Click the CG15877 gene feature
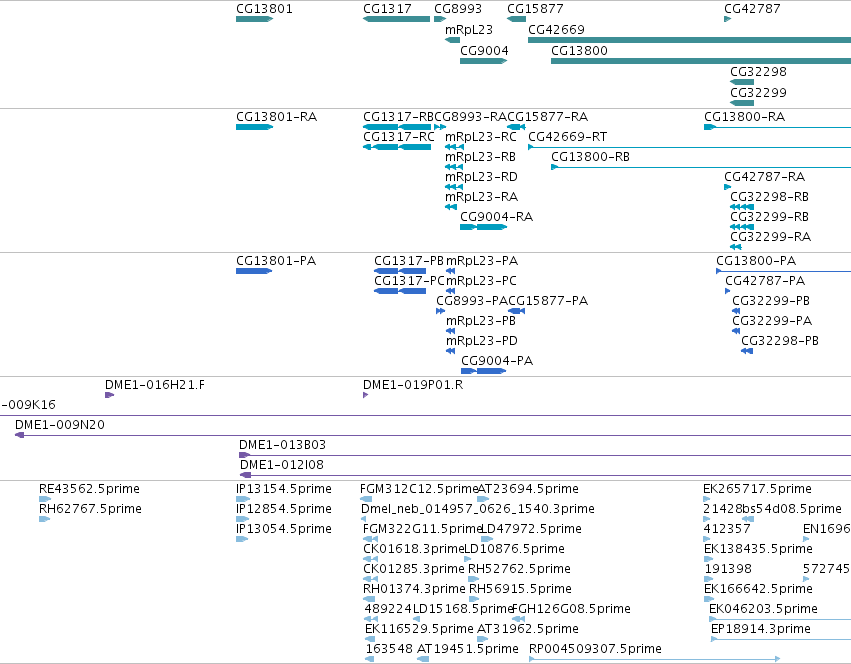The height and width of the screenshot is (664, 851). (x=516, y=19)
